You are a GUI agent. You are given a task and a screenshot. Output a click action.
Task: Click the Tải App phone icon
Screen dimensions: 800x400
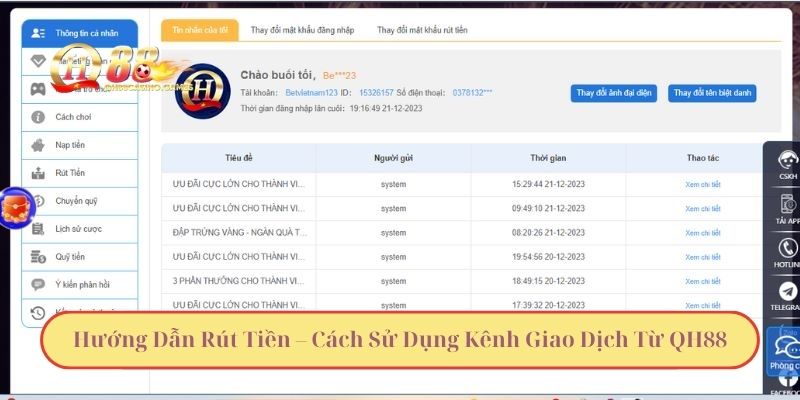coord(788,205)
